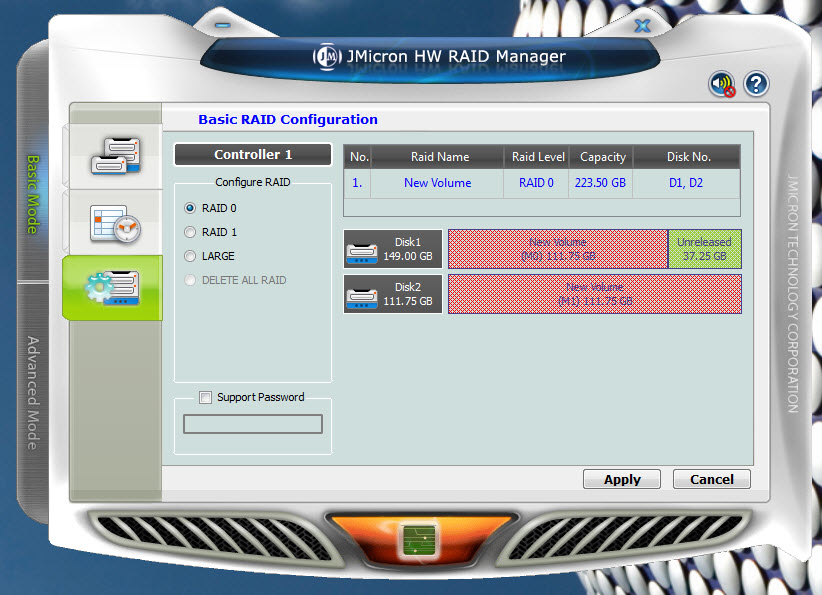This screenshot has width=822, height=595.
Task: Click the Raid Level column header
Action: 536,157
